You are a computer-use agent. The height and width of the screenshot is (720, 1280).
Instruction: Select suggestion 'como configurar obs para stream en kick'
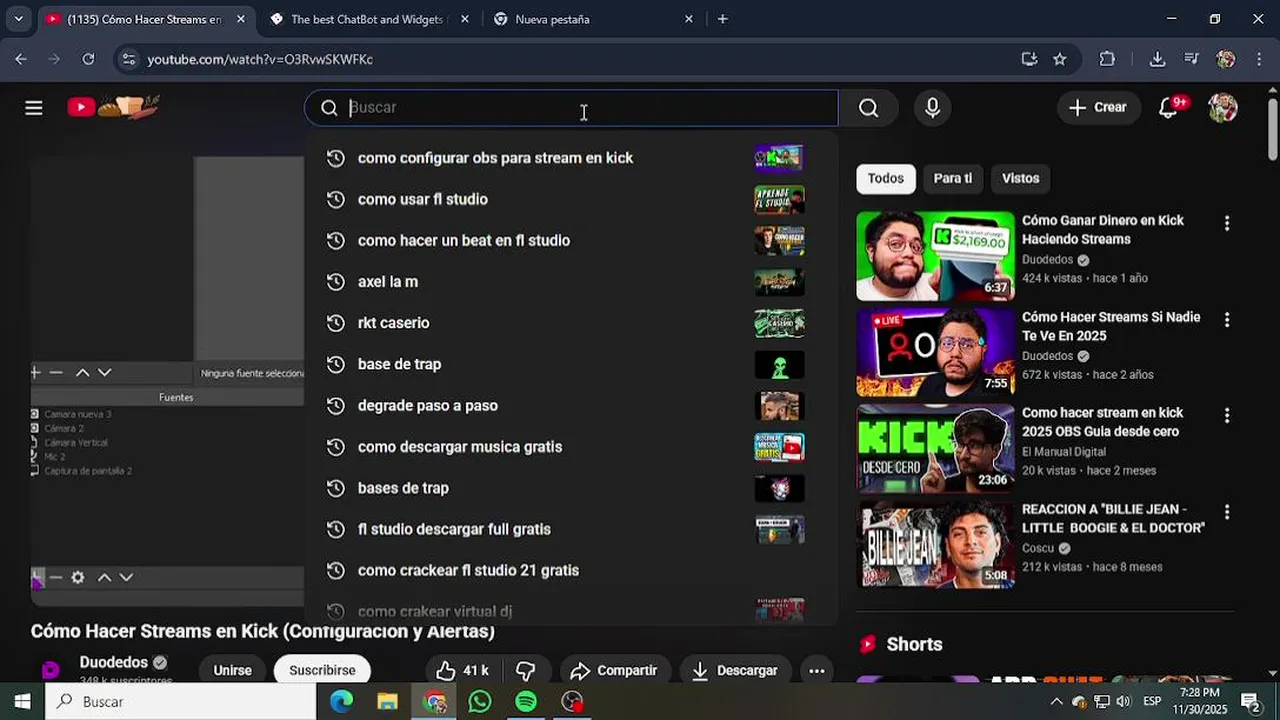pos(571,158)
